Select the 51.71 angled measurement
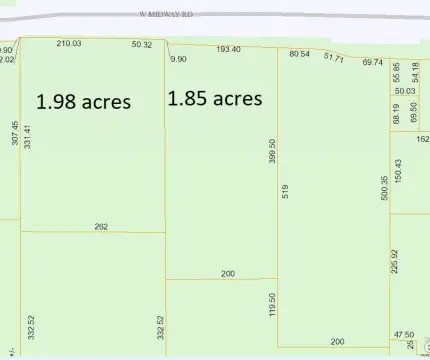This screenshot has width=430, height=360. (x=334, y=58)
